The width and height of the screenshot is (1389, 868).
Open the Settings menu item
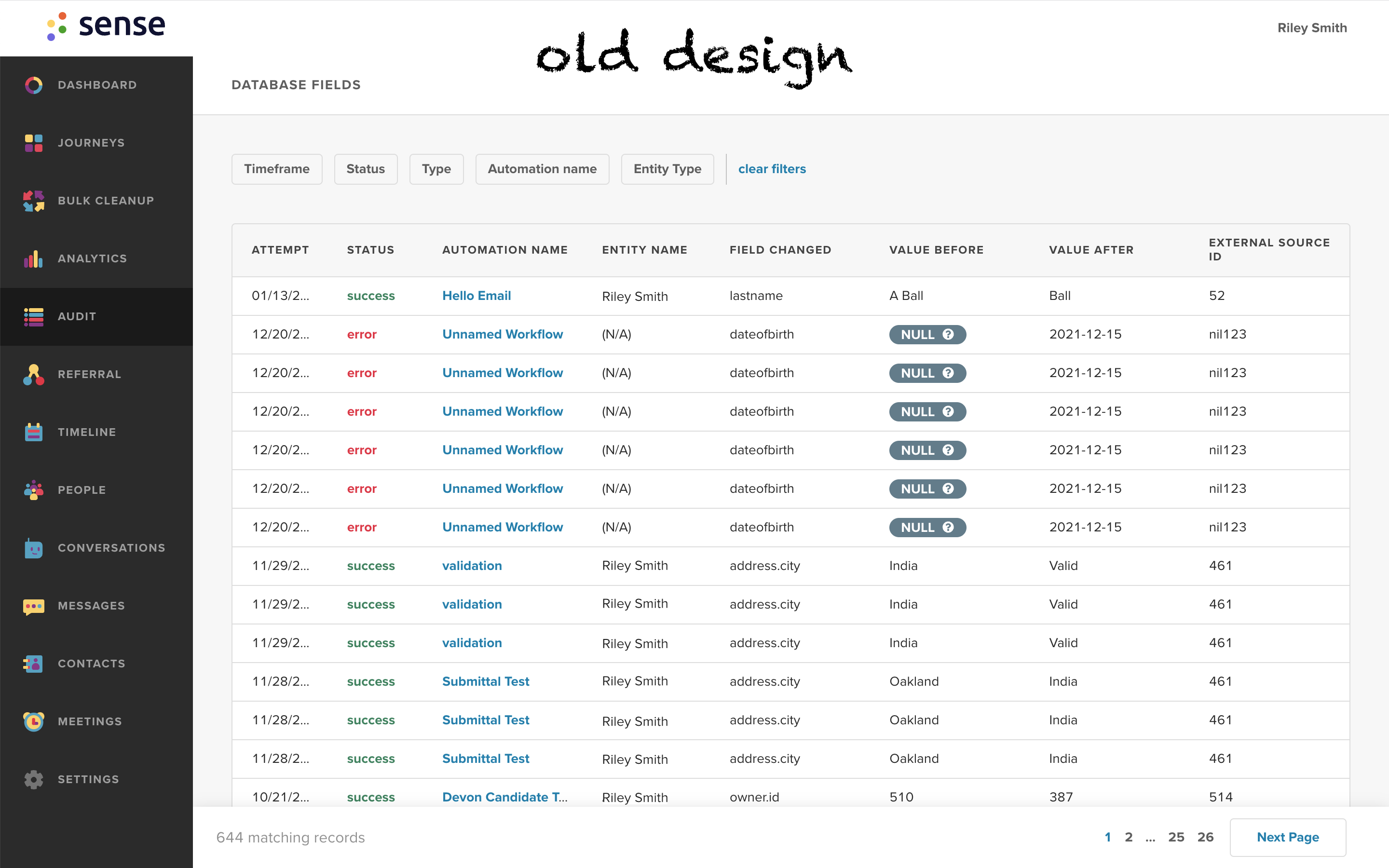pos(96,780)
